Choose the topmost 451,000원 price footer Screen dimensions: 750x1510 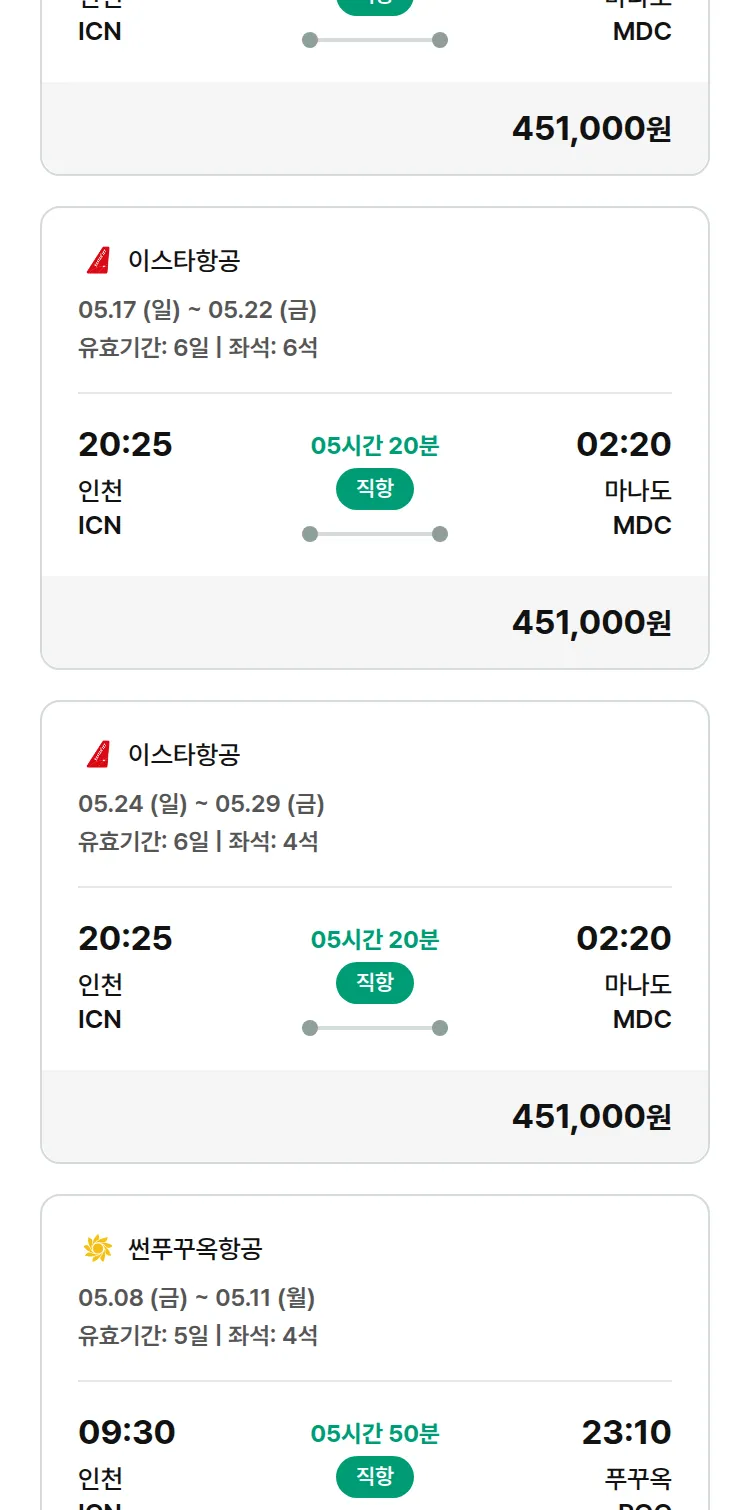[591, 128]
